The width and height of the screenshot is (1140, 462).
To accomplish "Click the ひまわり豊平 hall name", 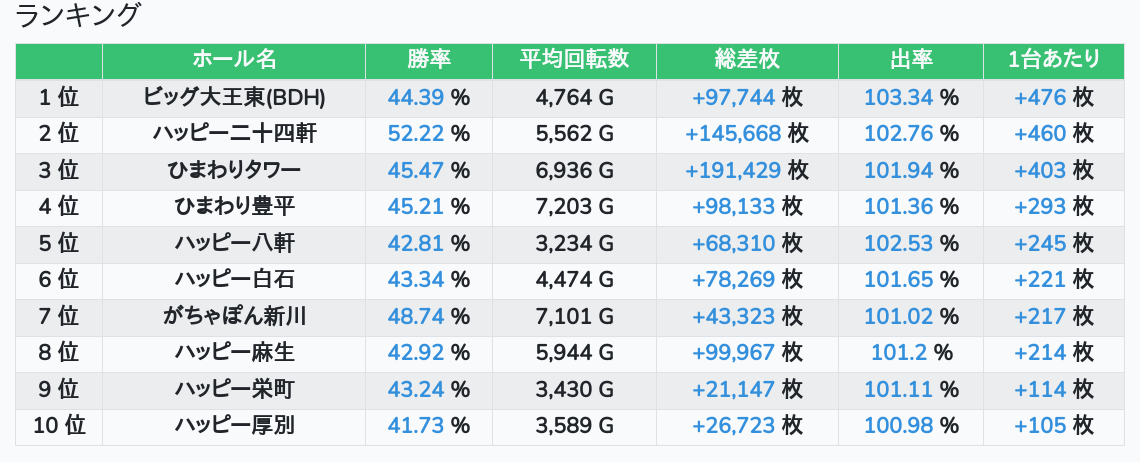I will click(234, 207).
